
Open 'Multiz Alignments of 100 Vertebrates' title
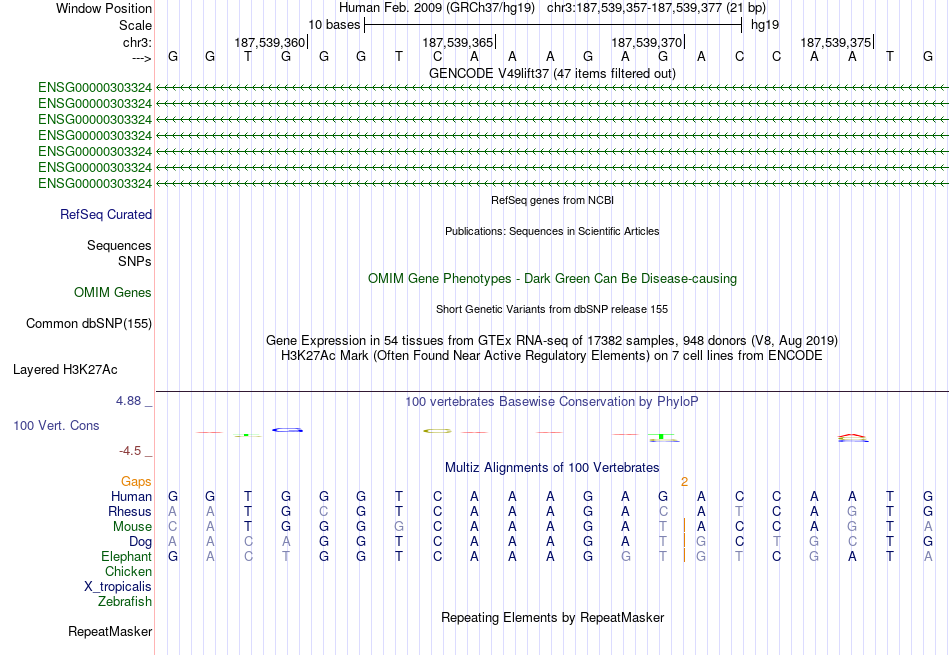pyautogui.click(x=552, y=468)
